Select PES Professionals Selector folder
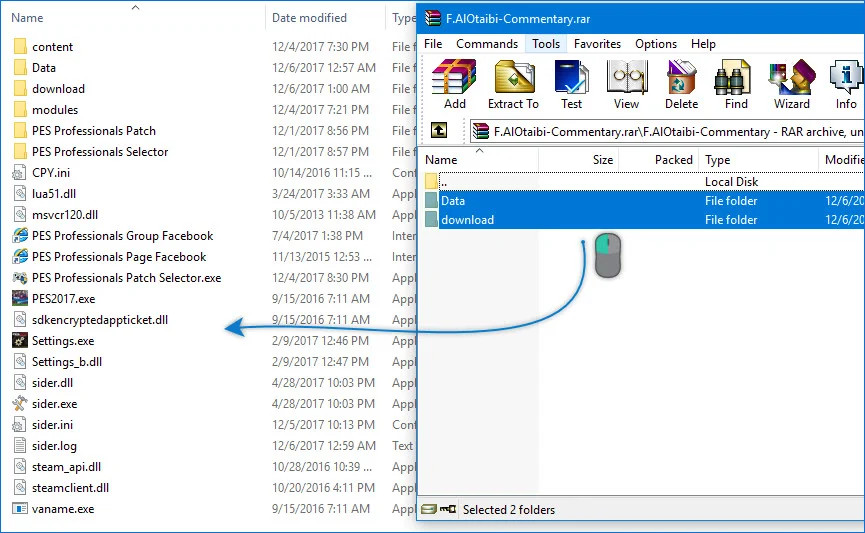Screen dimensions: 865x533 (100, 151)
